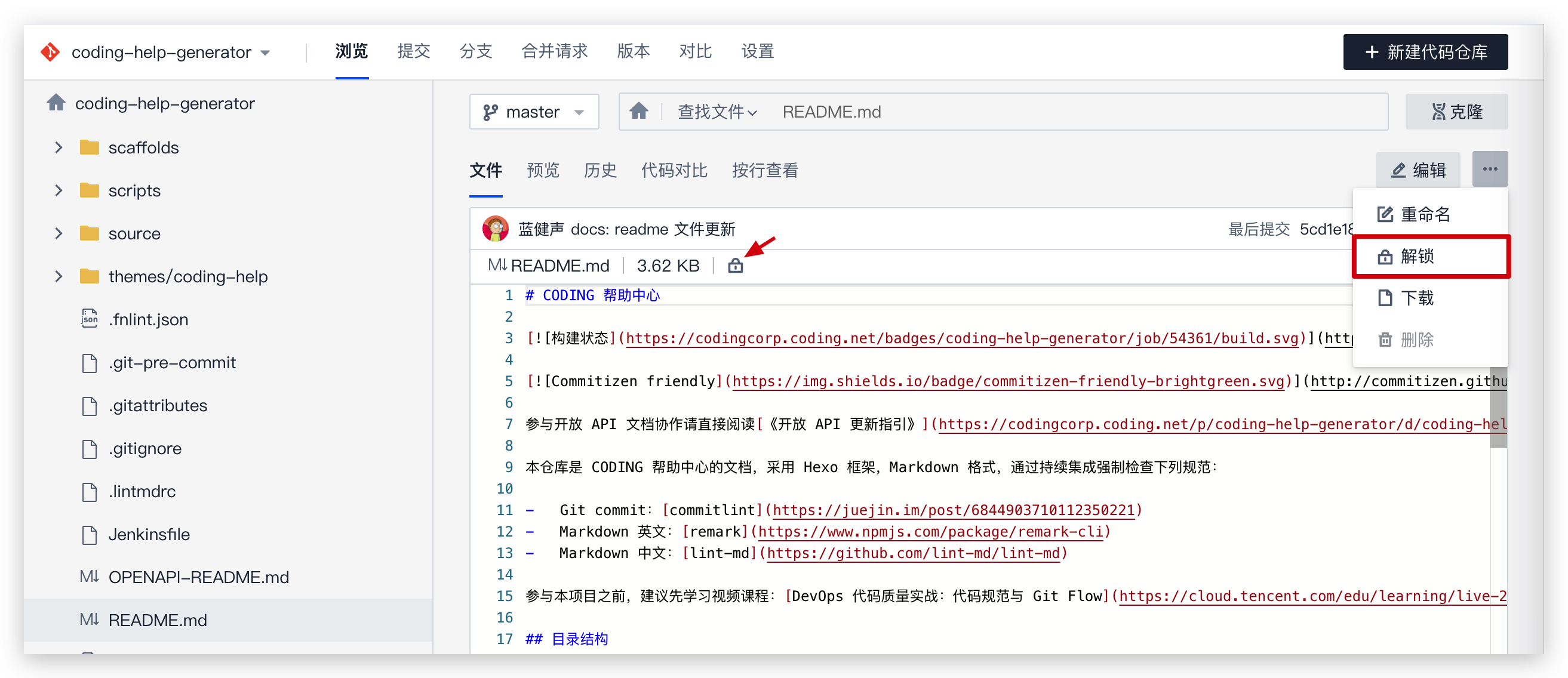Click the author avatar of 蓝健声
1568x678 pixels.
tap(495, 229)
